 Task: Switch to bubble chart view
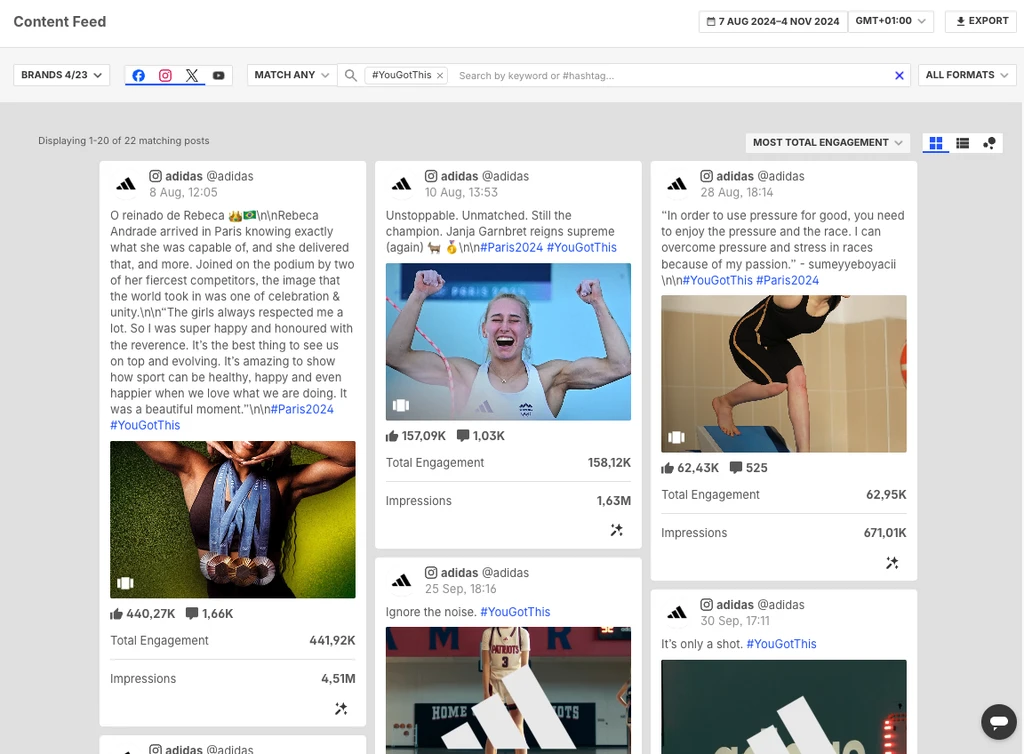click(989, 143)
